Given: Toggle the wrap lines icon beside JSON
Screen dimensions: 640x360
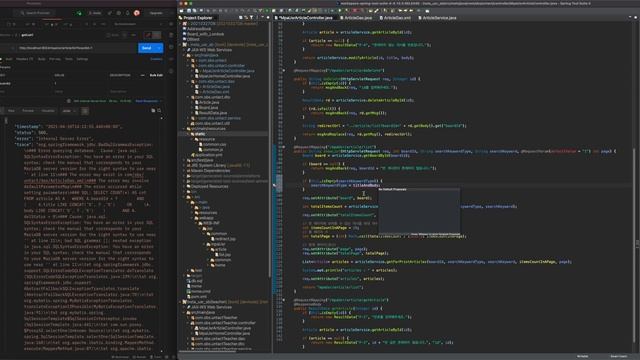Looking at the screenshot, I should click(x=85, y=111).
